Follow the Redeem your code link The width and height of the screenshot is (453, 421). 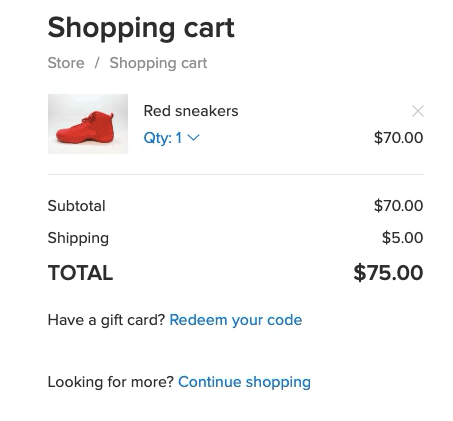coord(236,320)
